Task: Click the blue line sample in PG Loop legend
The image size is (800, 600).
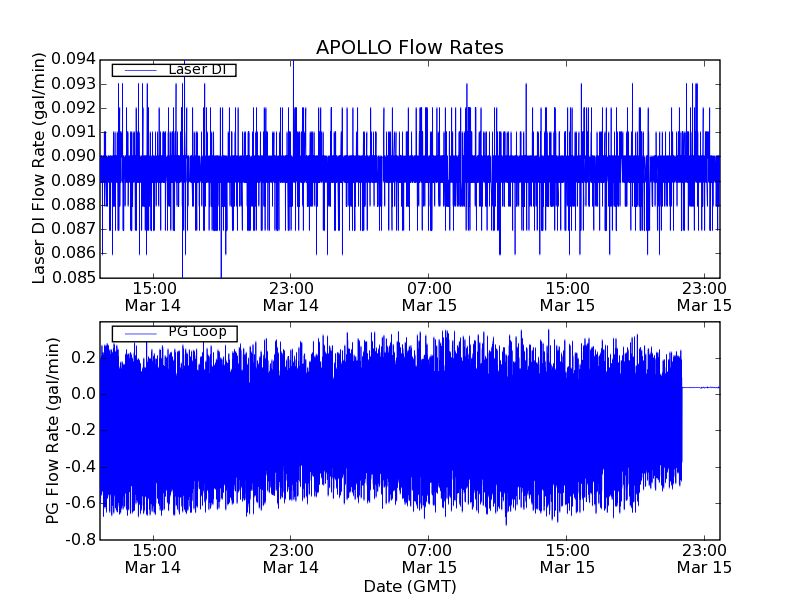Action: click(139, 333)
